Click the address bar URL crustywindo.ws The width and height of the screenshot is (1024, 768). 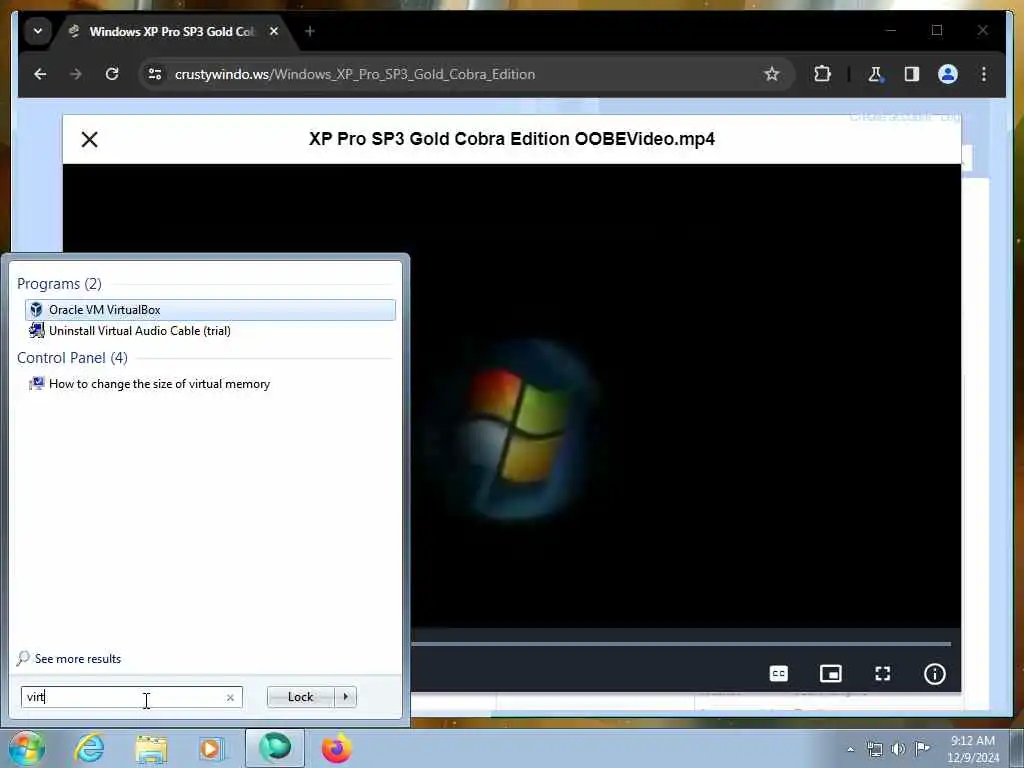coord(355,74)
